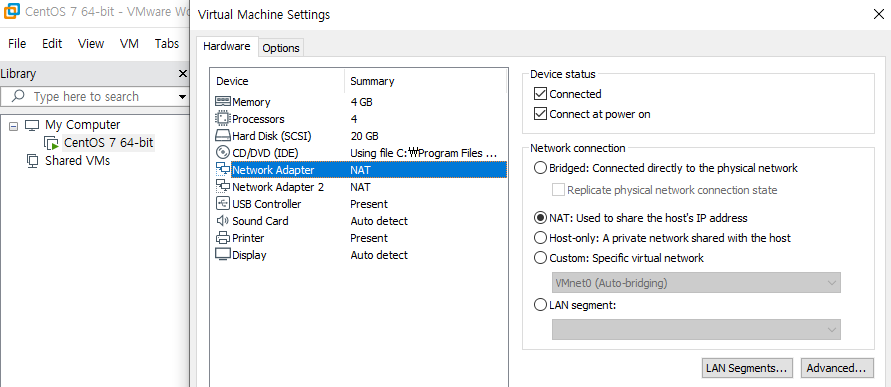Open the VM menu
891x387 pixels.
[130, 44]
